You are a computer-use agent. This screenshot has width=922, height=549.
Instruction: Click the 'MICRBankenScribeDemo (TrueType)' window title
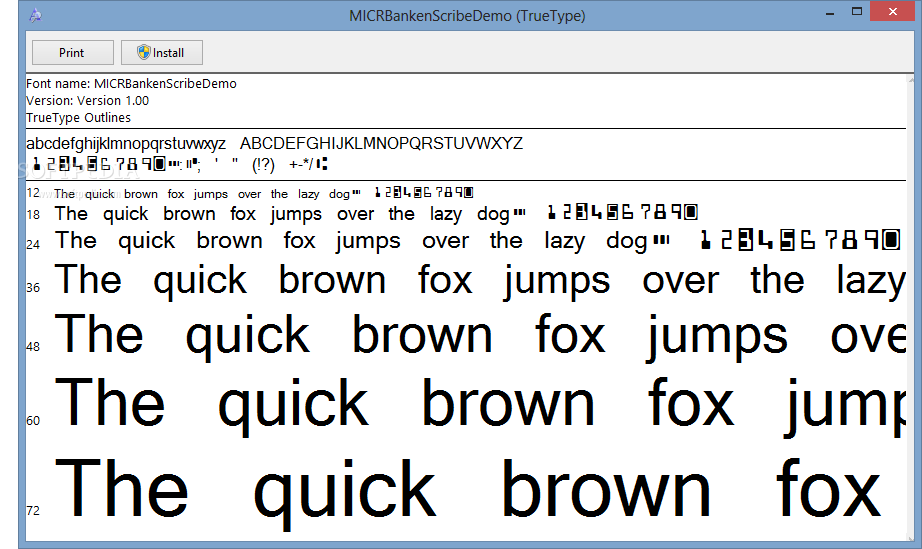[x=467, y=16]
